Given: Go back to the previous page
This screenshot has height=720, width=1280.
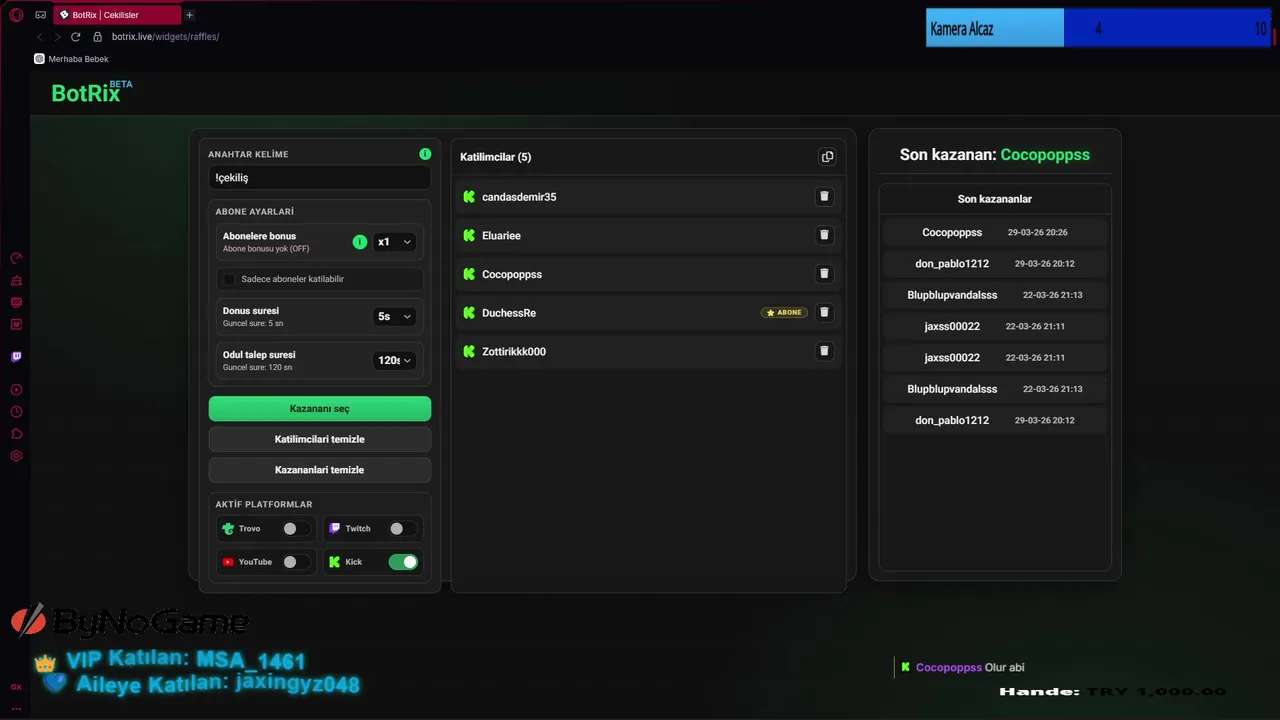Looking at the screenshot, I should pos(40,37).
